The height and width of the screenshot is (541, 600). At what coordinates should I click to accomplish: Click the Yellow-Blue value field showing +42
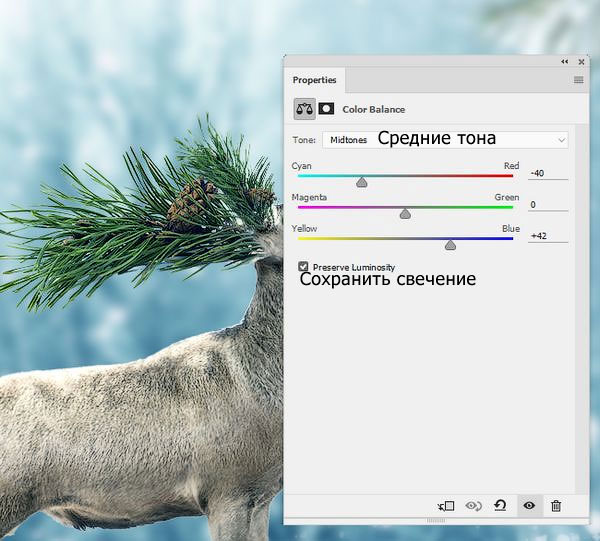(x=548, y=236)
